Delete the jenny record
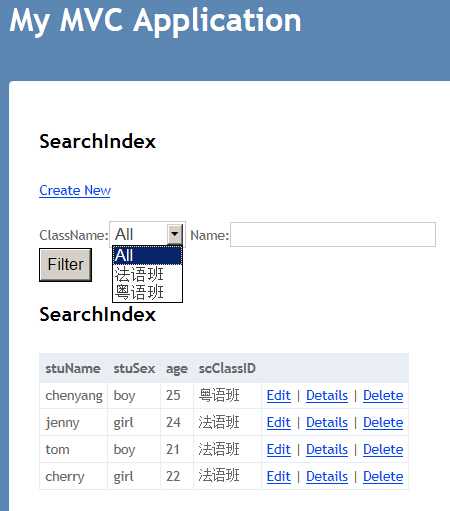The image size is (450, 511). [383, 423]
